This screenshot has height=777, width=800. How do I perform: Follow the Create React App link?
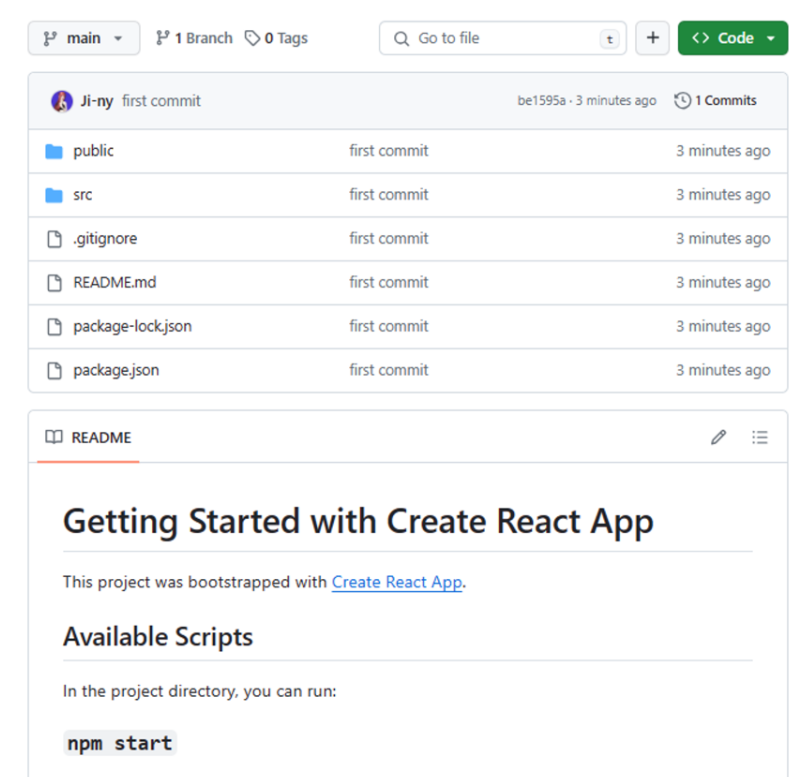click(397, 582)
